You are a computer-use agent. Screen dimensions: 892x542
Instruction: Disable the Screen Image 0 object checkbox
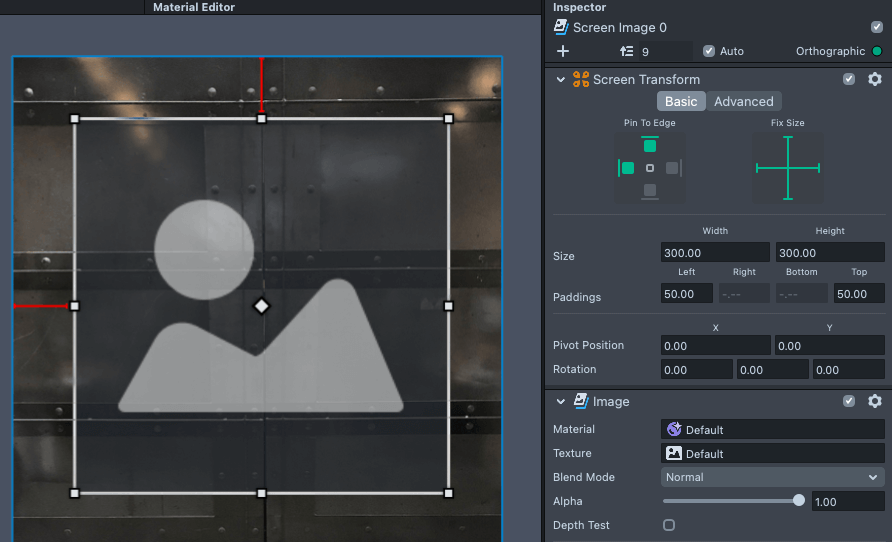pos(877,28)
